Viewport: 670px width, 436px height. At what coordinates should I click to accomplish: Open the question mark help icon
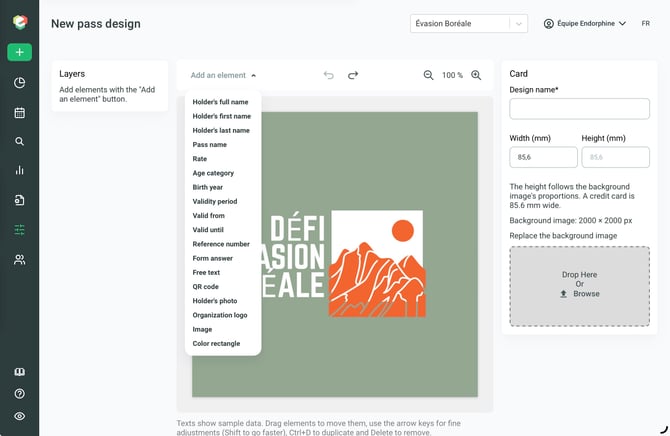click(20, 394)
